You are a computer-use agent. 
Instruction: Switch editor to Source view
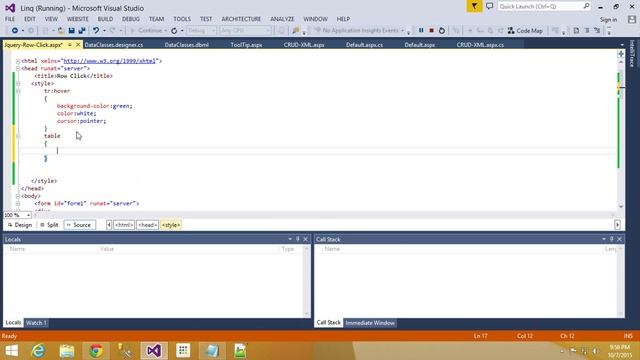(79, 225)
